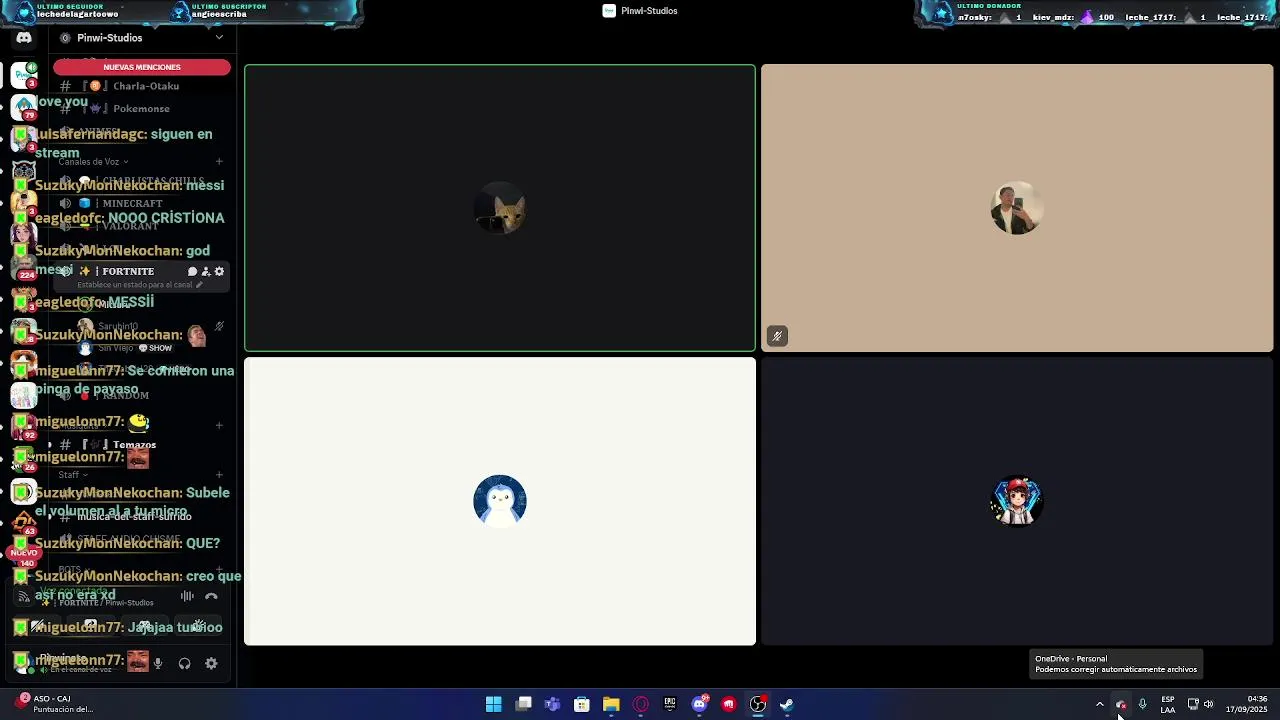Open musica-del-staff-sufrido channel

click(142, 516)
